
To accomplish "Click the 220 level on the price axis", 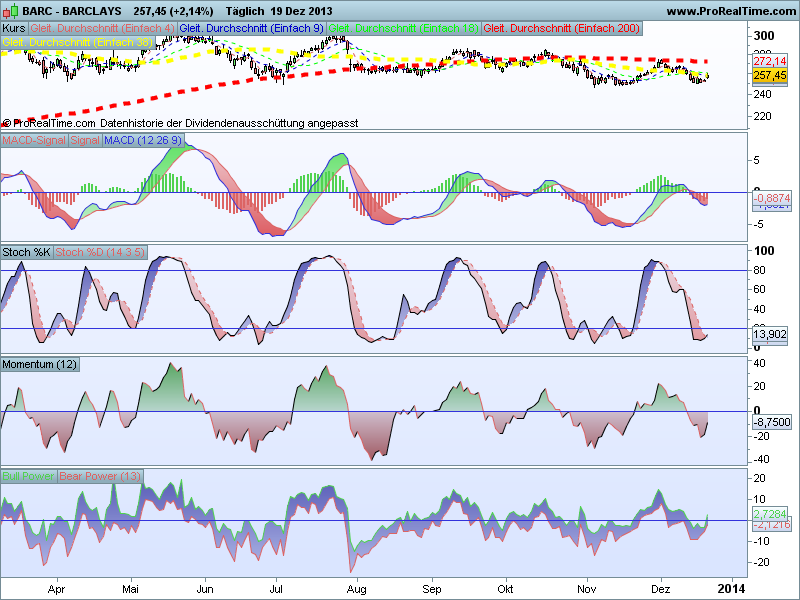I will (x=762, y=116).
